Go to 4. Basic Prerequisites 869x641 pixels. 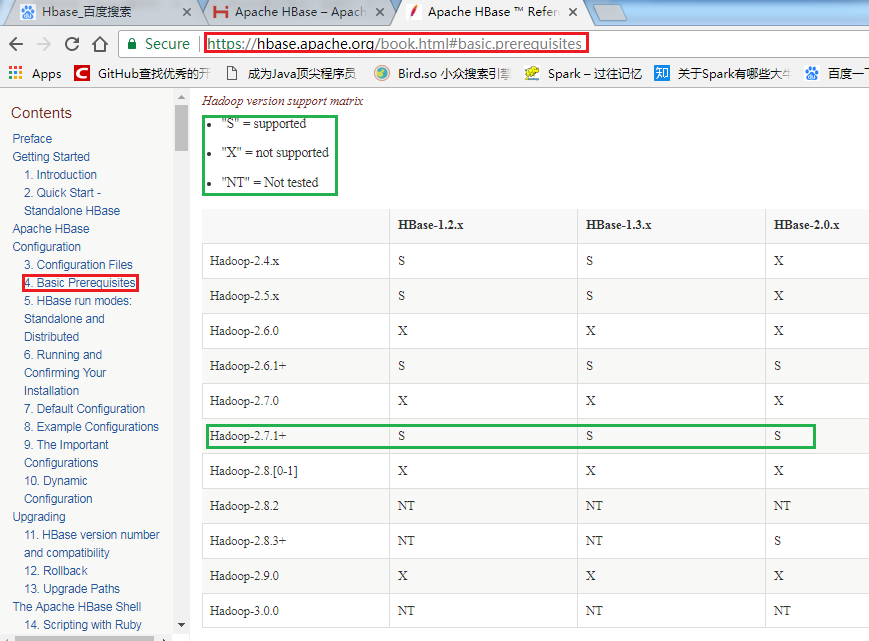pyautogui.click(x=80, y=283)
